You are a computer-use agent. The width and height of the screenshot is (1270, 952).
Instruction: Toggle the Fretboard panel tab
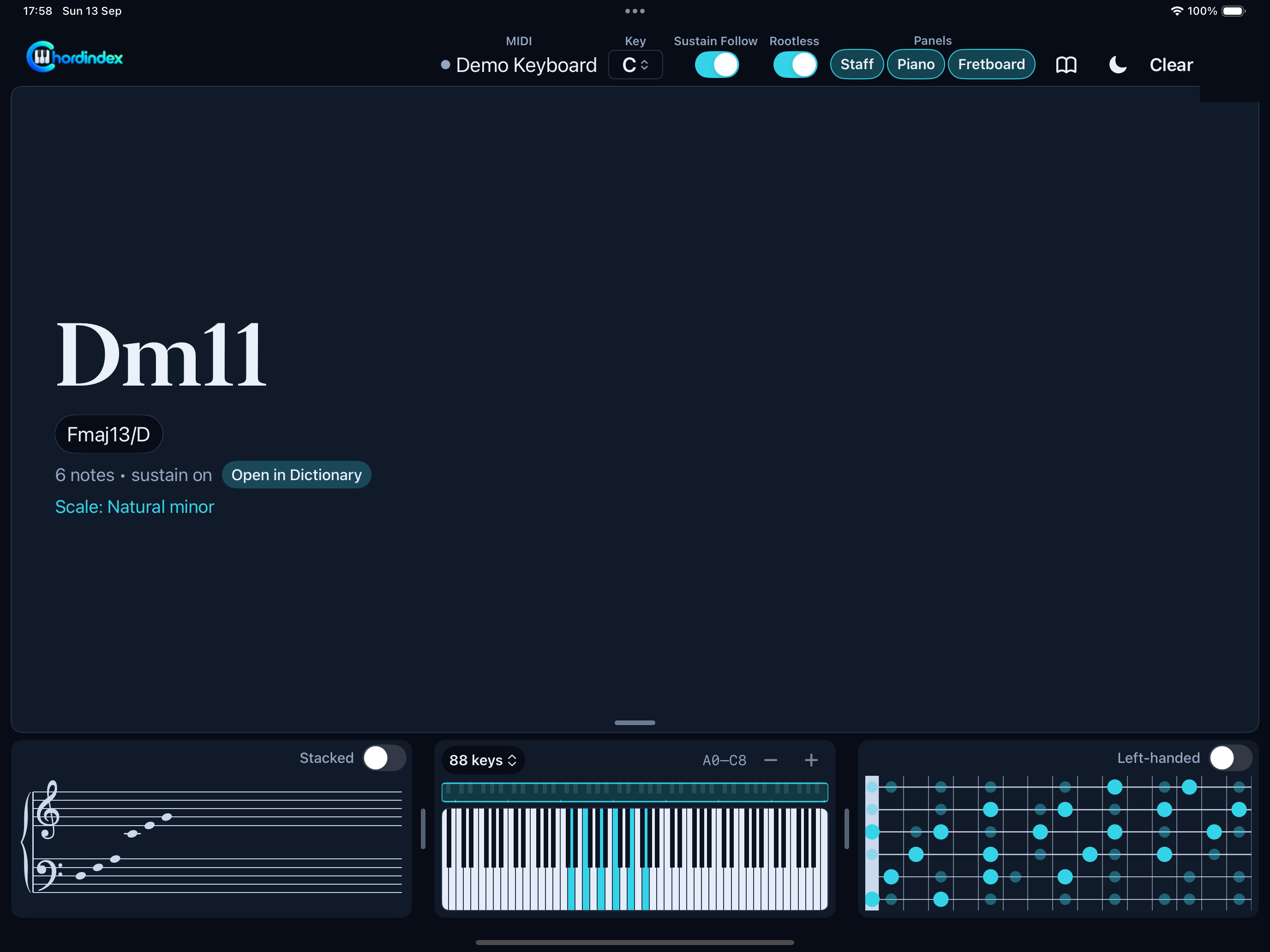coord(992,64)
